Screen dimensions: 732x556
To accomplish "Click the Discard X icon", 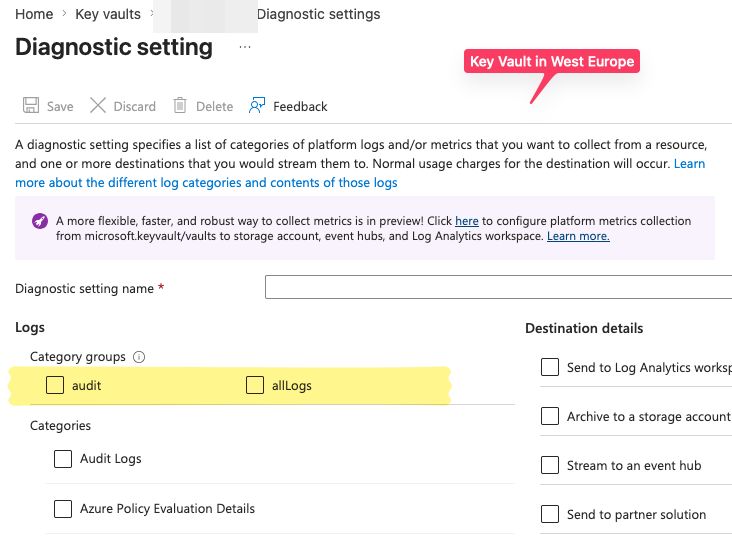I will 98,106.
